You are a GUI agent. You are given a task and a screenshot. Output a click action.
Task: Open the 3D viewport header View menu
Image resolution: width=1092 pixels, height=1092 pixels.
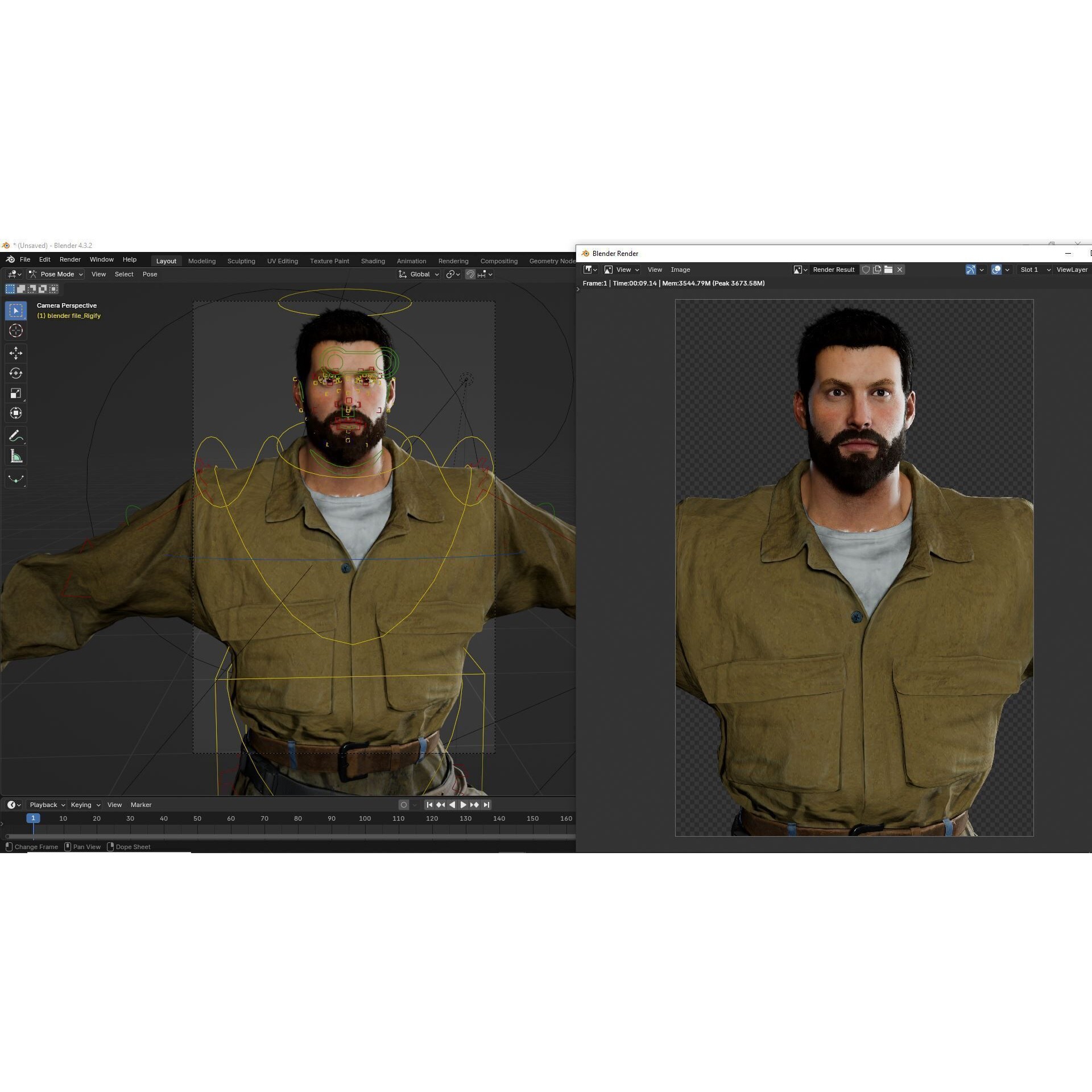tap(98, 274)
